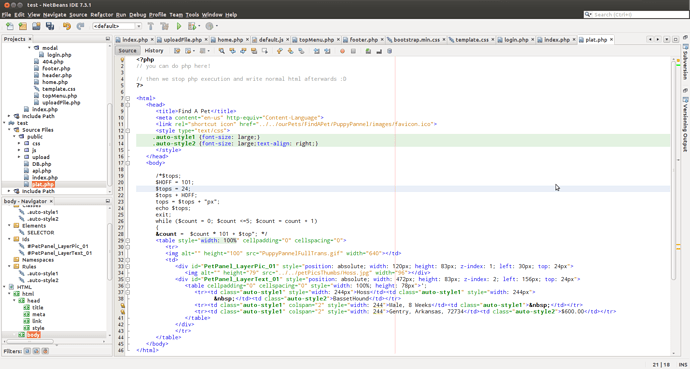Open the <default> configuration dropdown
Viewport: 690px width, 369px height.
(117, 26)
